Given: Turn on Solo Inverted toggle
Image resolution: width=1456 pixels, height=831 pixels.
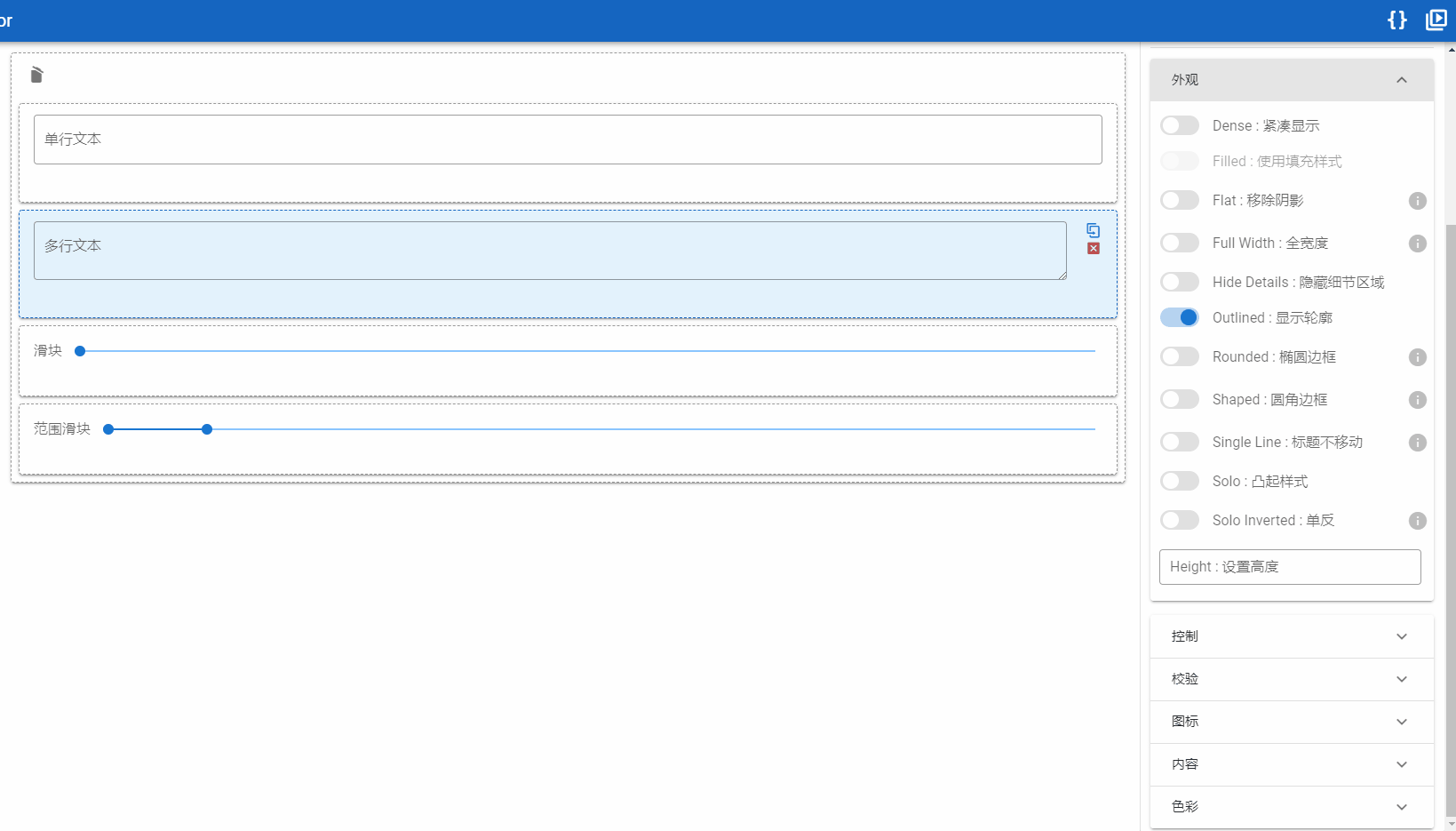Looking at the screenshot, I should tap(1180, 520).
